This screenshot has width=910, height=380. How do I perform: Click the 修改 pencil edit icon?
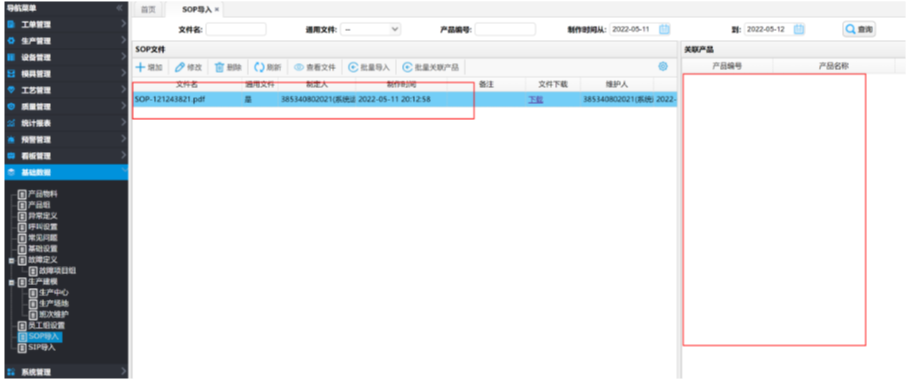coord(180,67)
